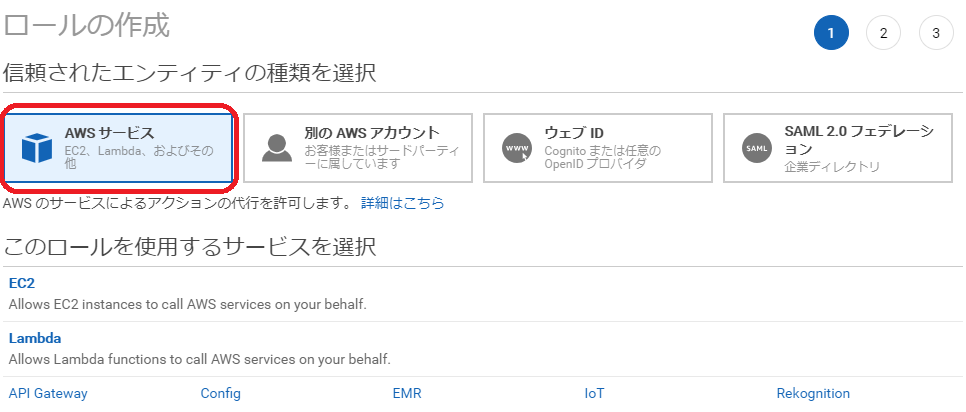Screen dimensions: 966x412
Task: Click the www Web ID icon
Action: [x=516, y=148]
